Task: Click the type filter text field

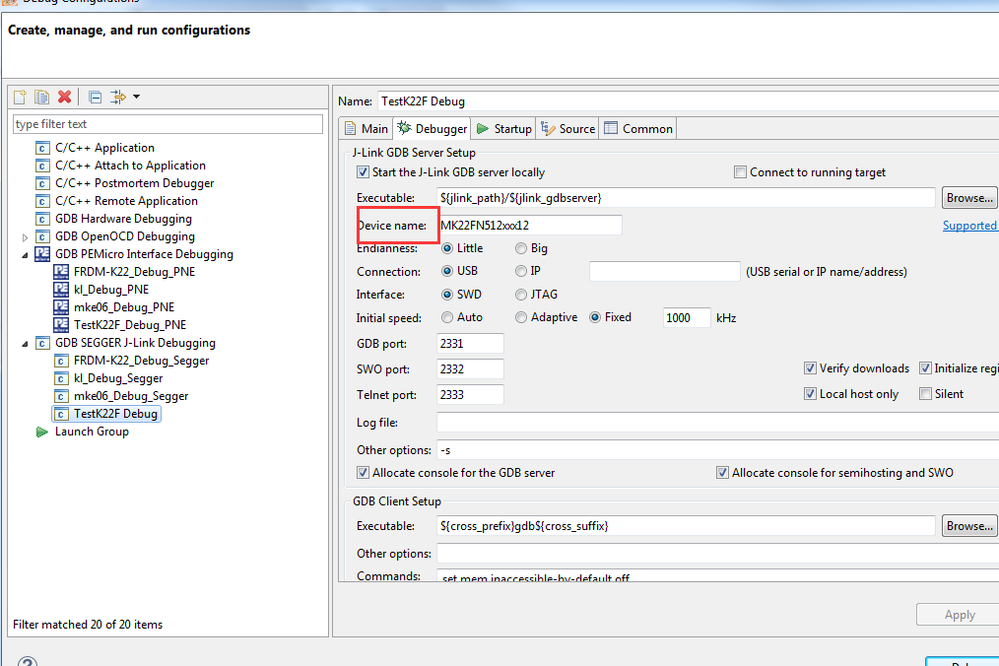Action: coord(168,124)
